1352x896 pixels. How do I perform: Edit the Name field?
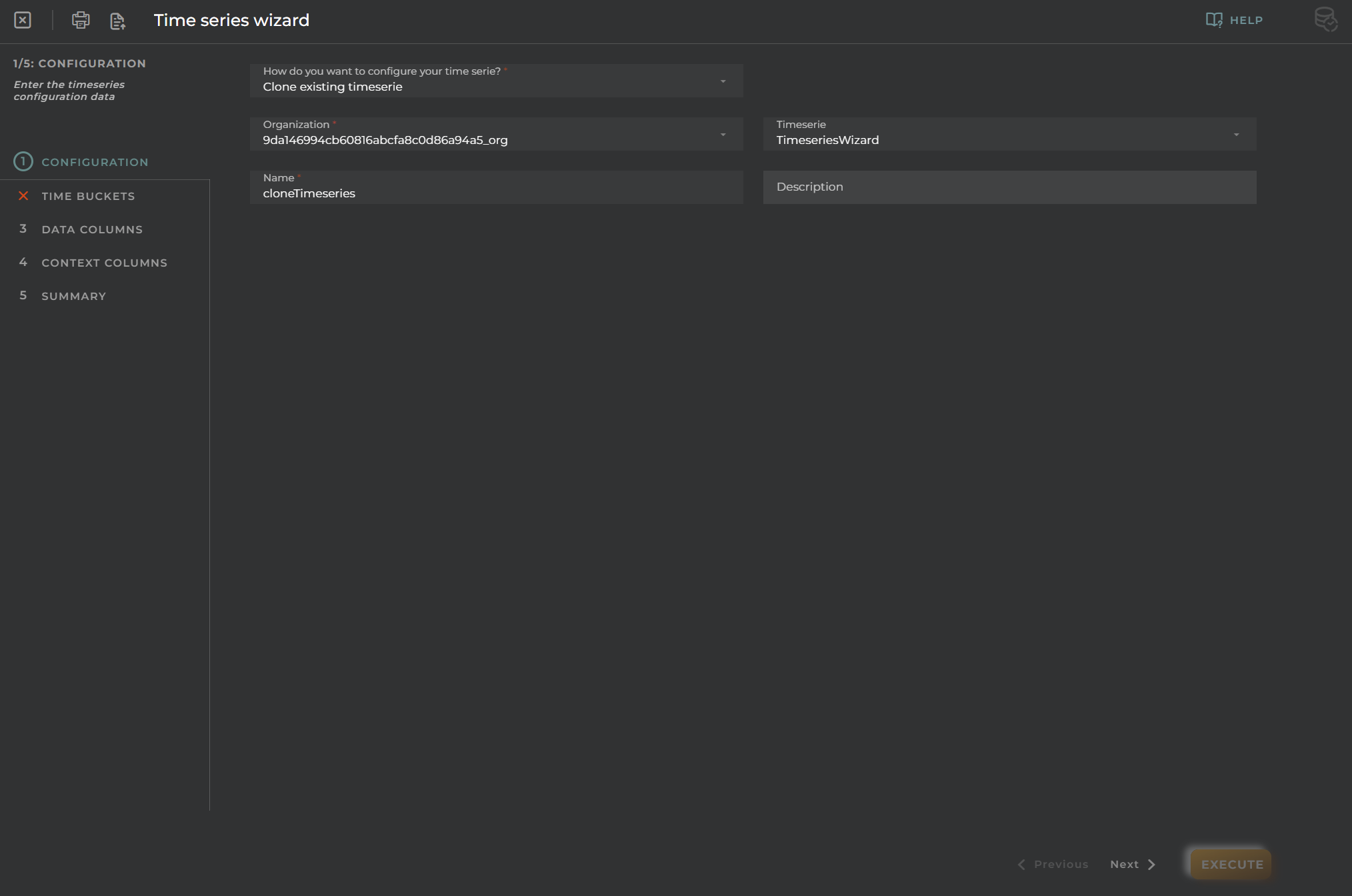(496, 187)
